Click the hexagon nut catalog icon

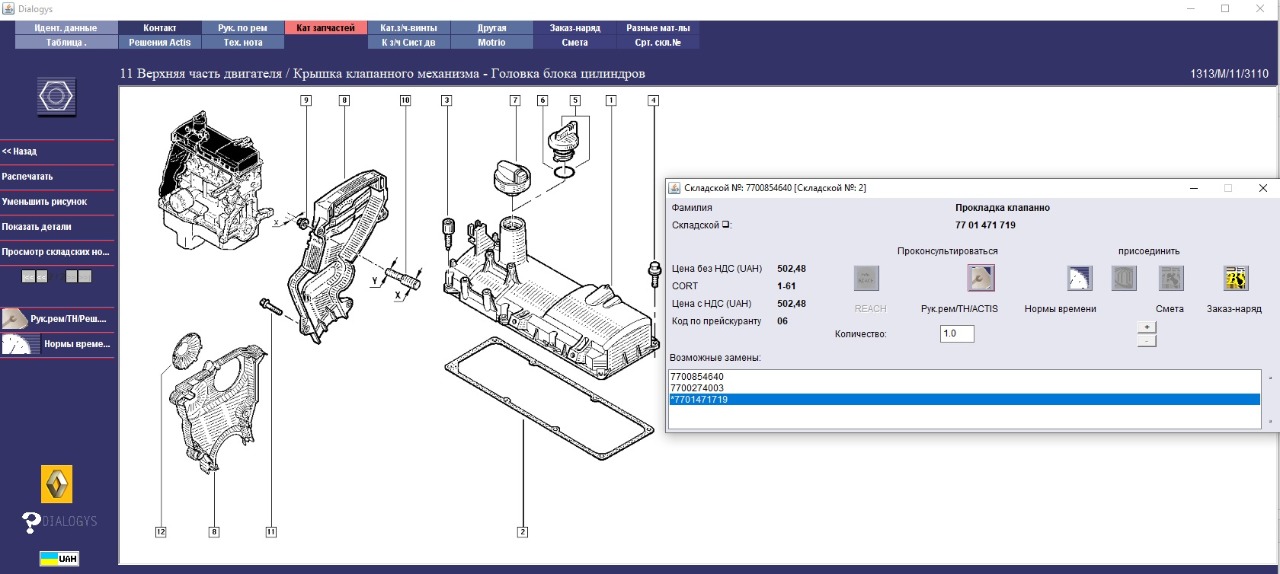point(56,96)
